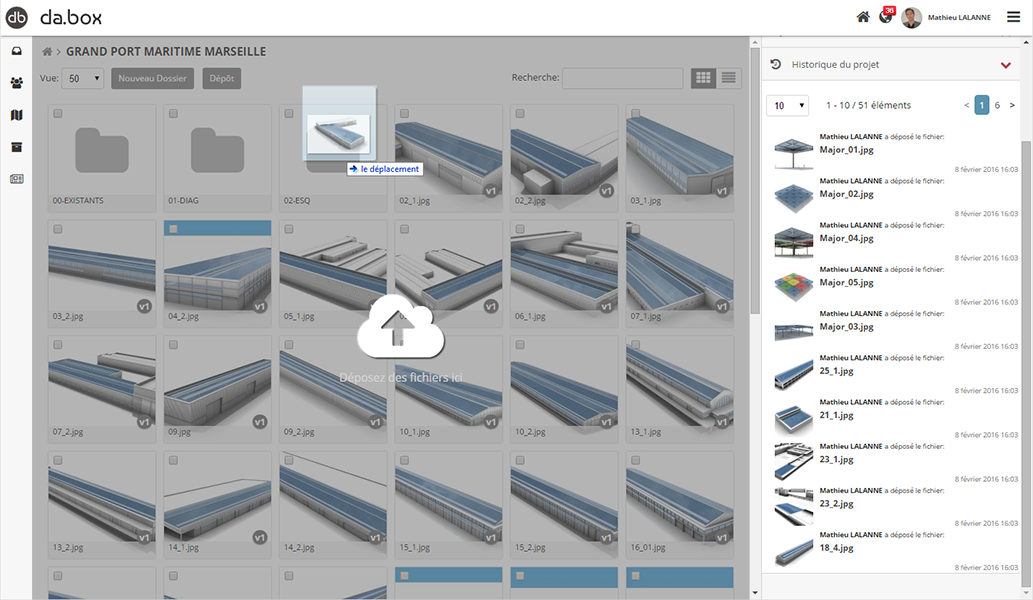Click v1 version badge on 02_1.jpg
Viewport: 1033px width, 600px height.
pyautogui.click(x=491, y=191)
